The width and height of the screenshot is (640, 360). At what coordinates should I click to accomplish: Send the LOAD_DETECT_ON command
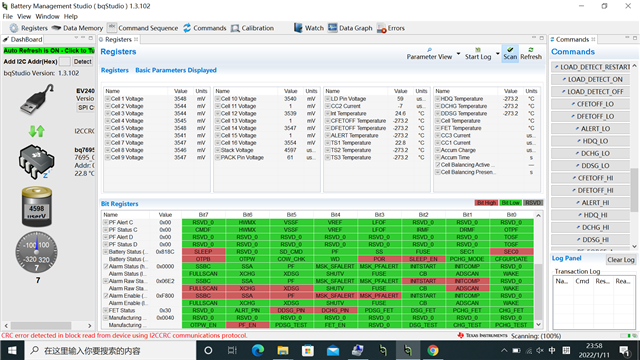coord(592,79)
